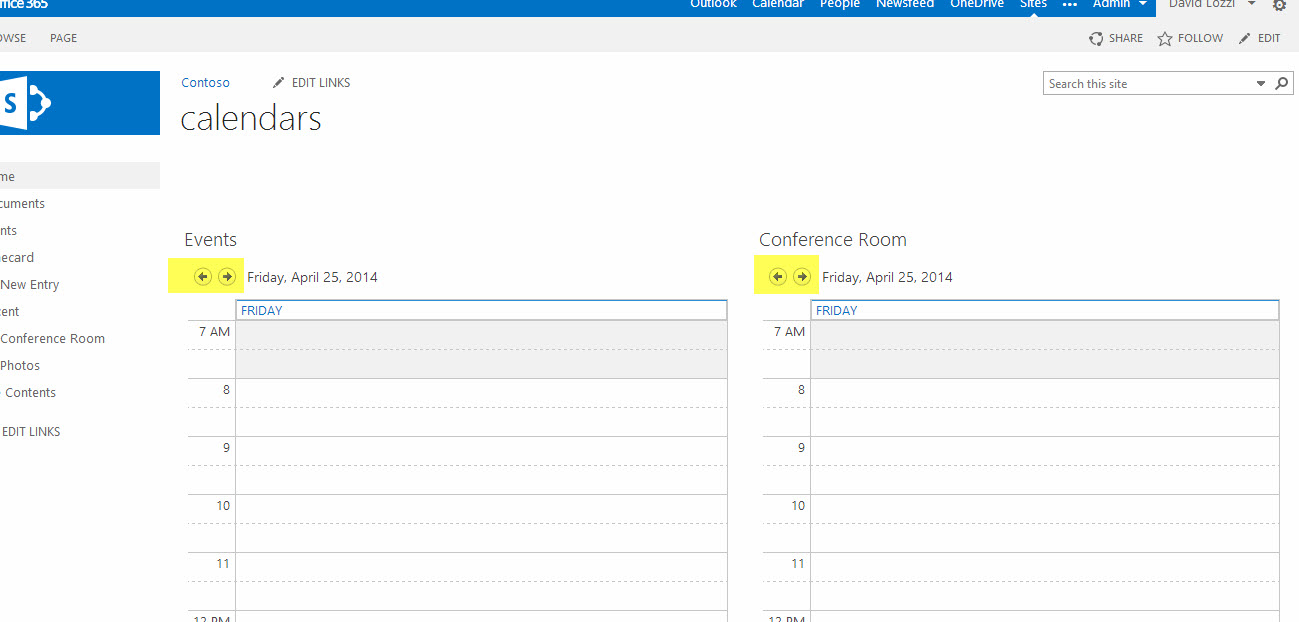The image size is (1299, 622).
Task: Expand the David Lozzi user menu
Action: (1251, 4)
